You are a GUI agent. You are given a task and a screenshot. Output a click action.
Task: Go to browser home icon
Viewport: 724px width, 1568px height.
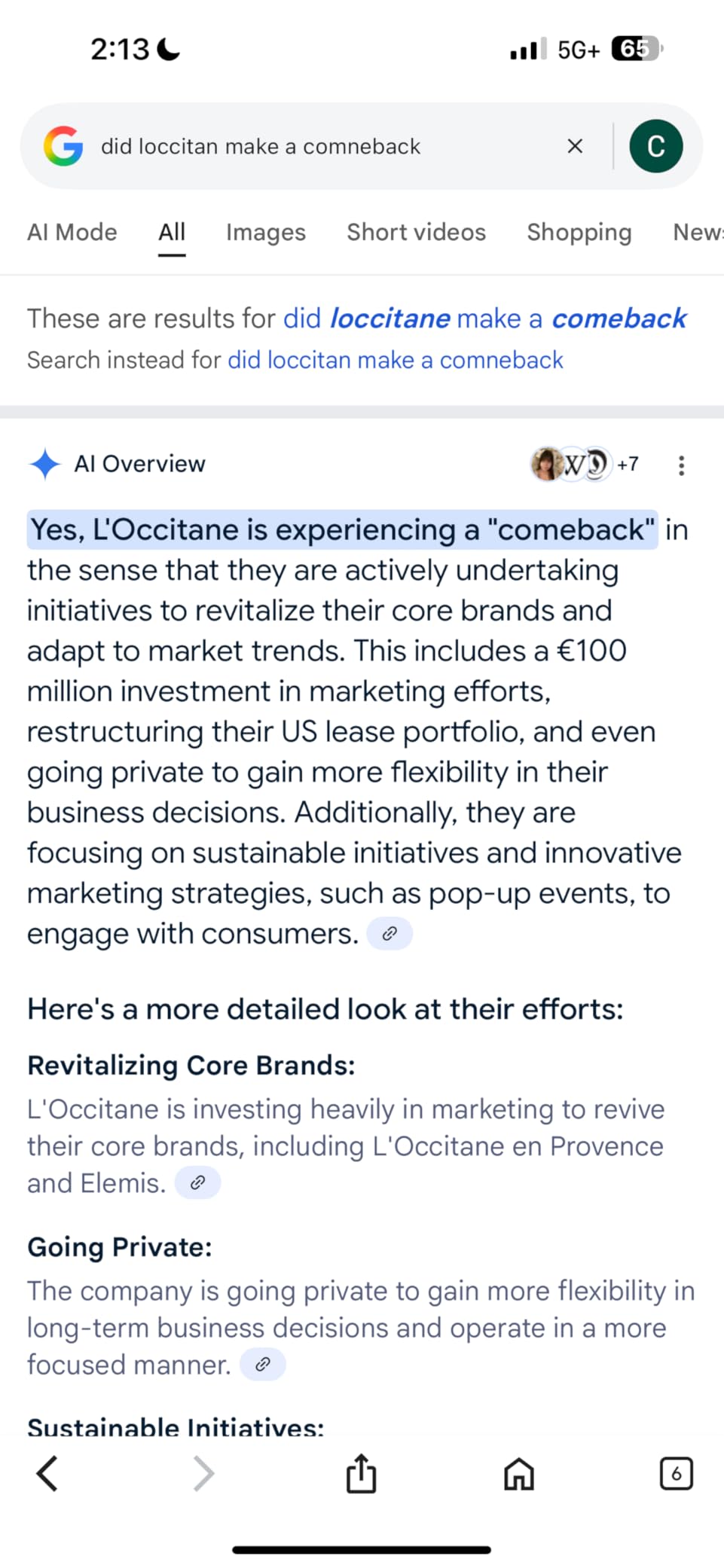click(x=518, y=1474)
